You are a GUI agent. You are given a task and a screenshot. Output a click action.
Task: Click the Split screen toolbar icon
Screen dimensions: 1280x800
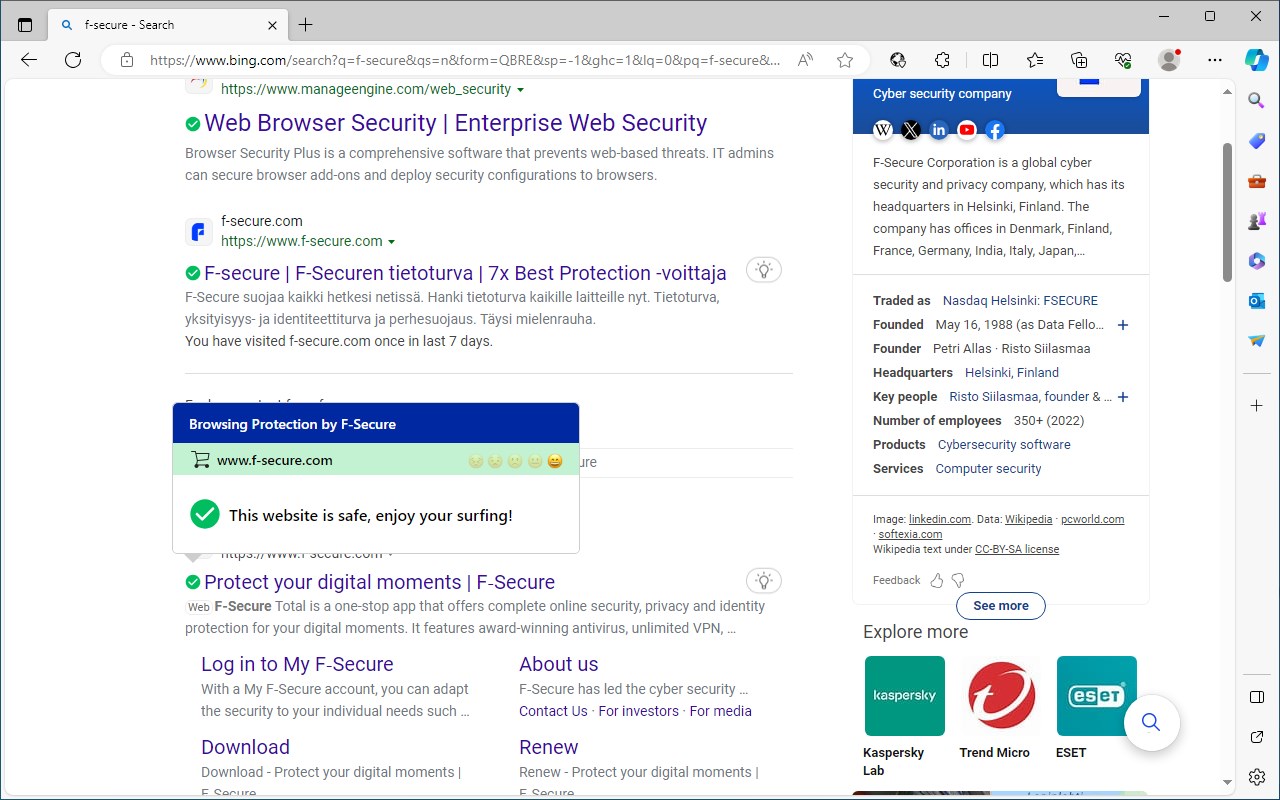coord(990,60)
